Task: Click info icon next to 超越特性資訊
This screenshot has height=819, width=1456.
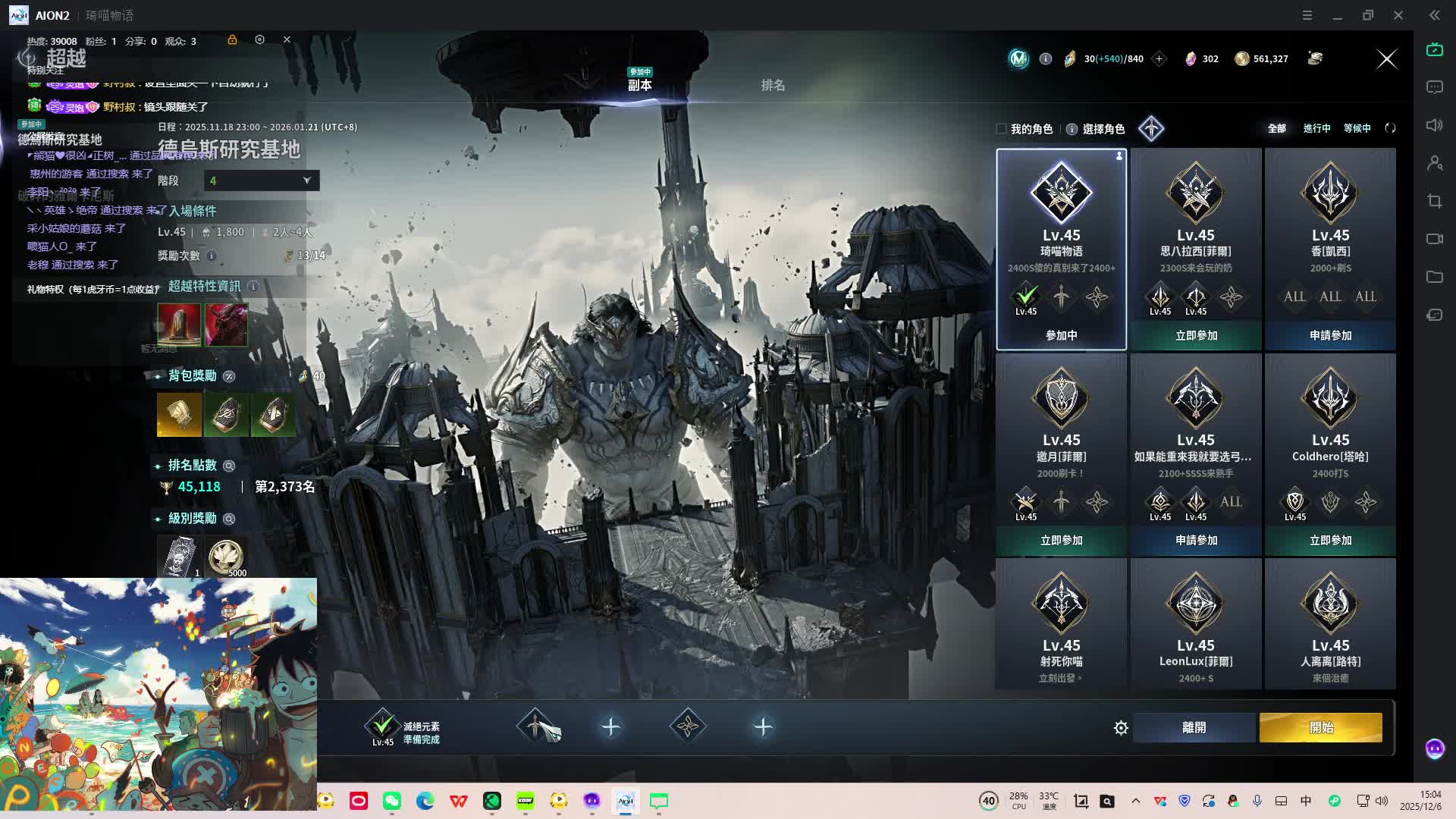Action: pos(253,286)
